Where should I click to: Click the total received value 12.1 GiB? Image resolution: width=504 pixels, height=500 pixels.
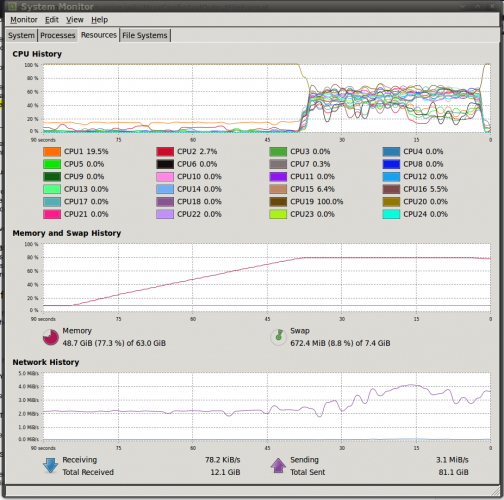pyautogui.click(x=225, y=472)
